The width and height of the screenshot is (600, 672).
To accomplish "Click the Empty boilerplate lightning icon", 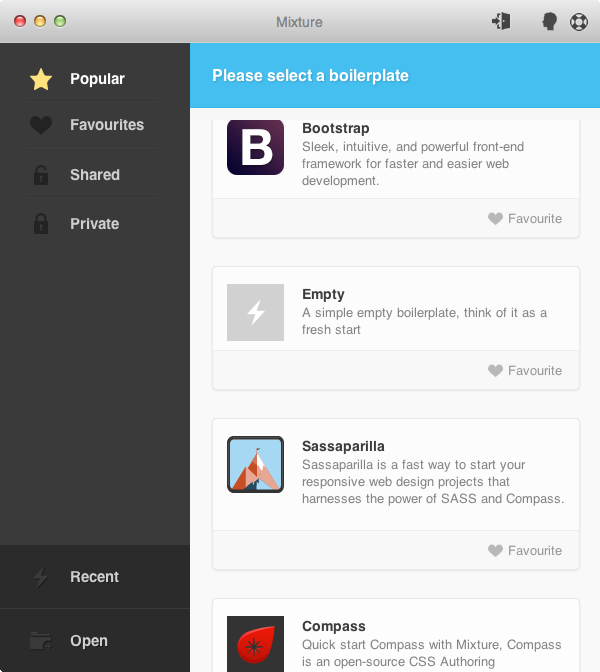I will [255, 312].
